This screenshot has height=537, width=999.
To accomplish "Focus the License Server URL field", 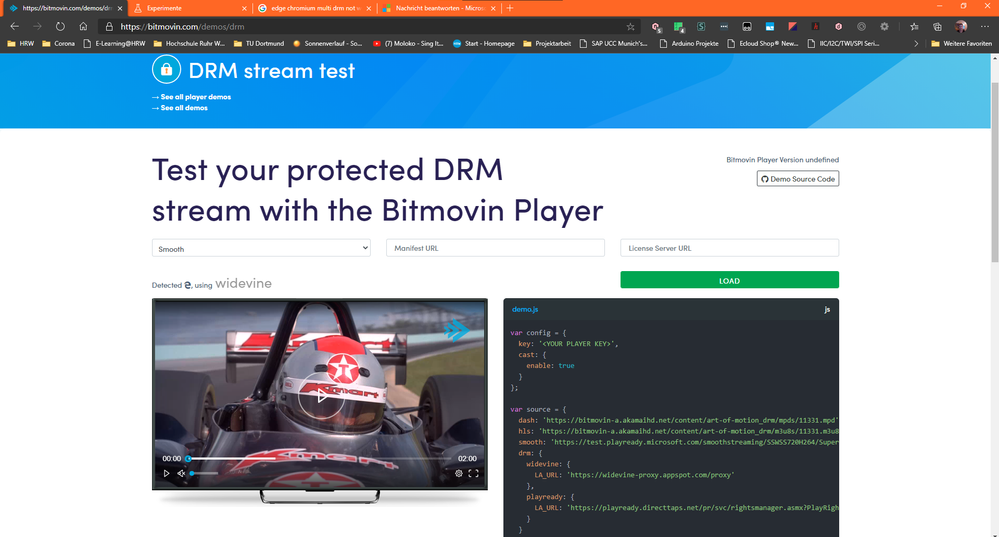I will 729,248.
